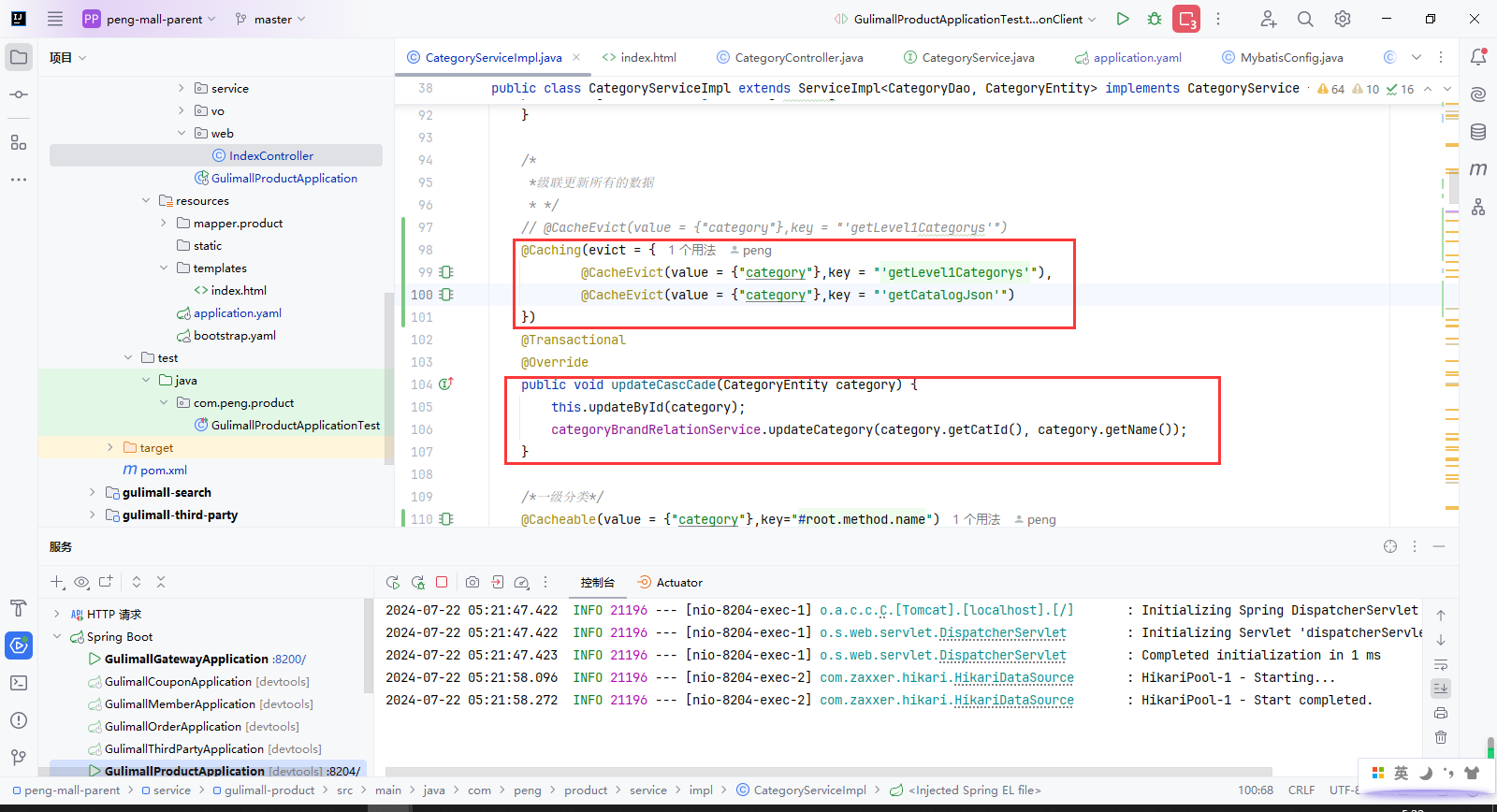Open the Actuator tab in Services

[670, 582]
